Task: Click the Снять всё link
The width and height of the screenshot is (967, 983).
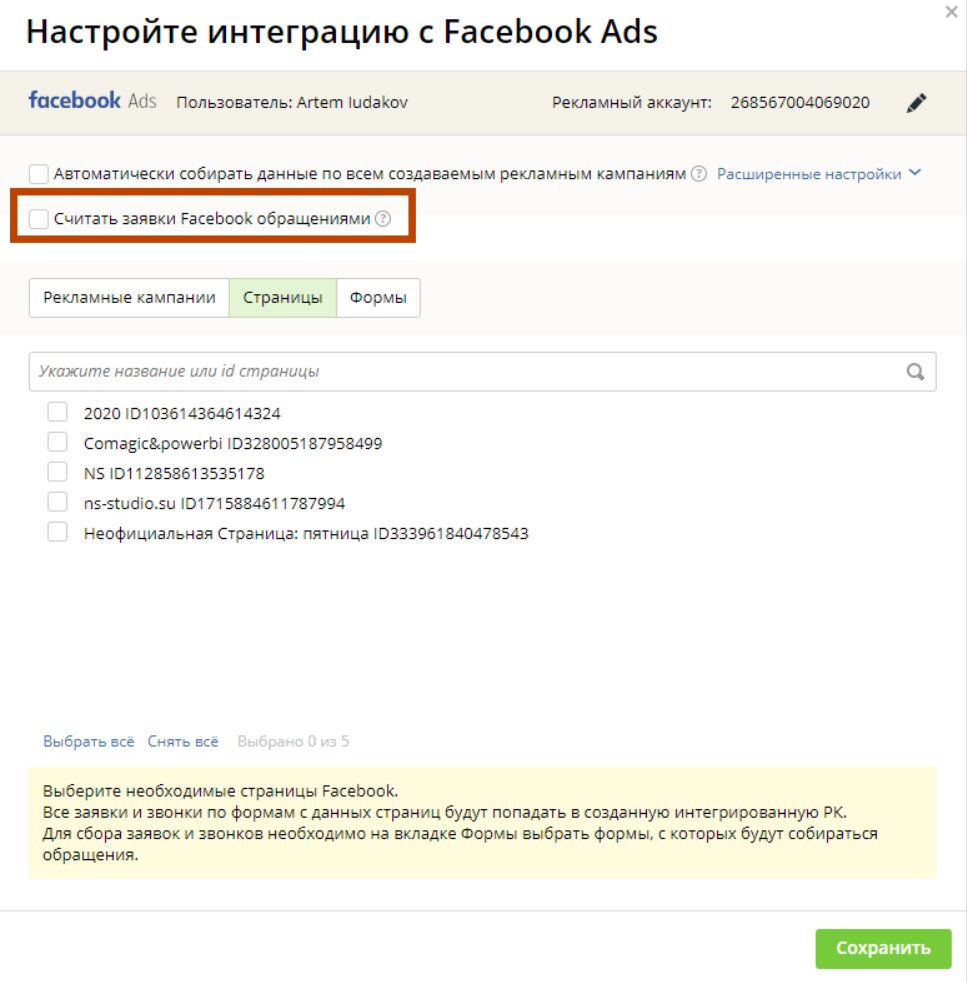Action: tap(182, 742)
